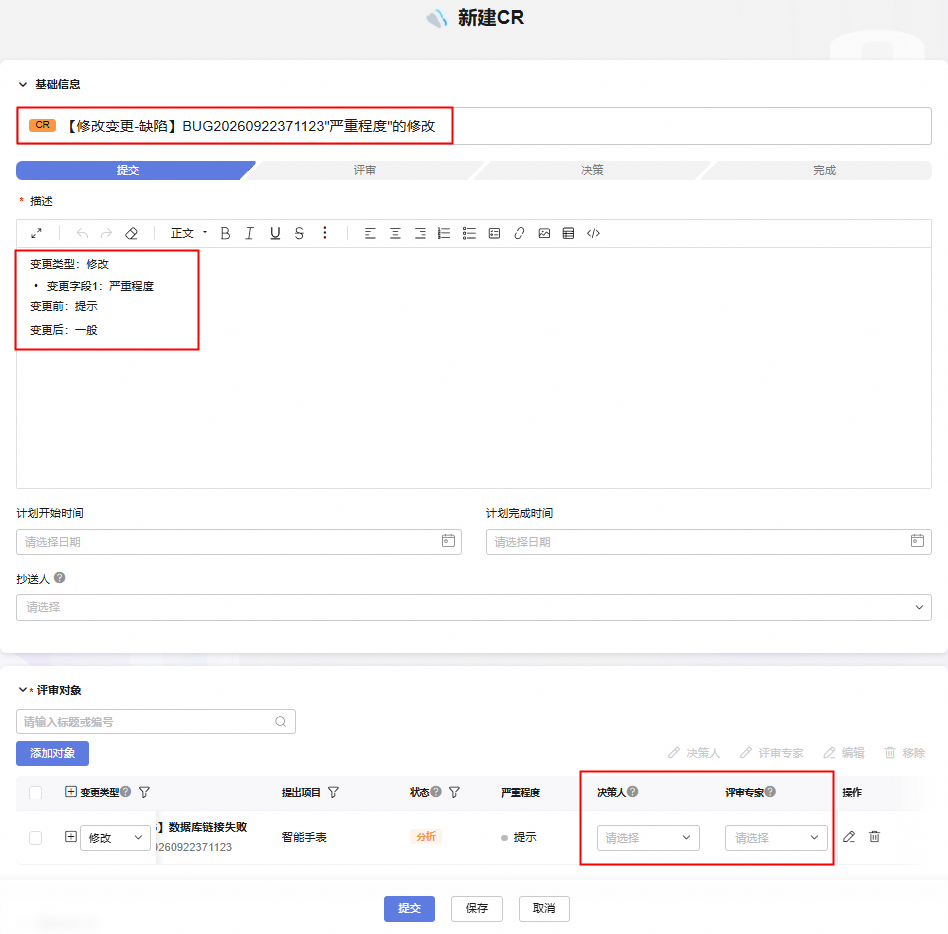Open the 变更类型 修改 dropdown in the row

pyautogui.click(x=115, y=838)
